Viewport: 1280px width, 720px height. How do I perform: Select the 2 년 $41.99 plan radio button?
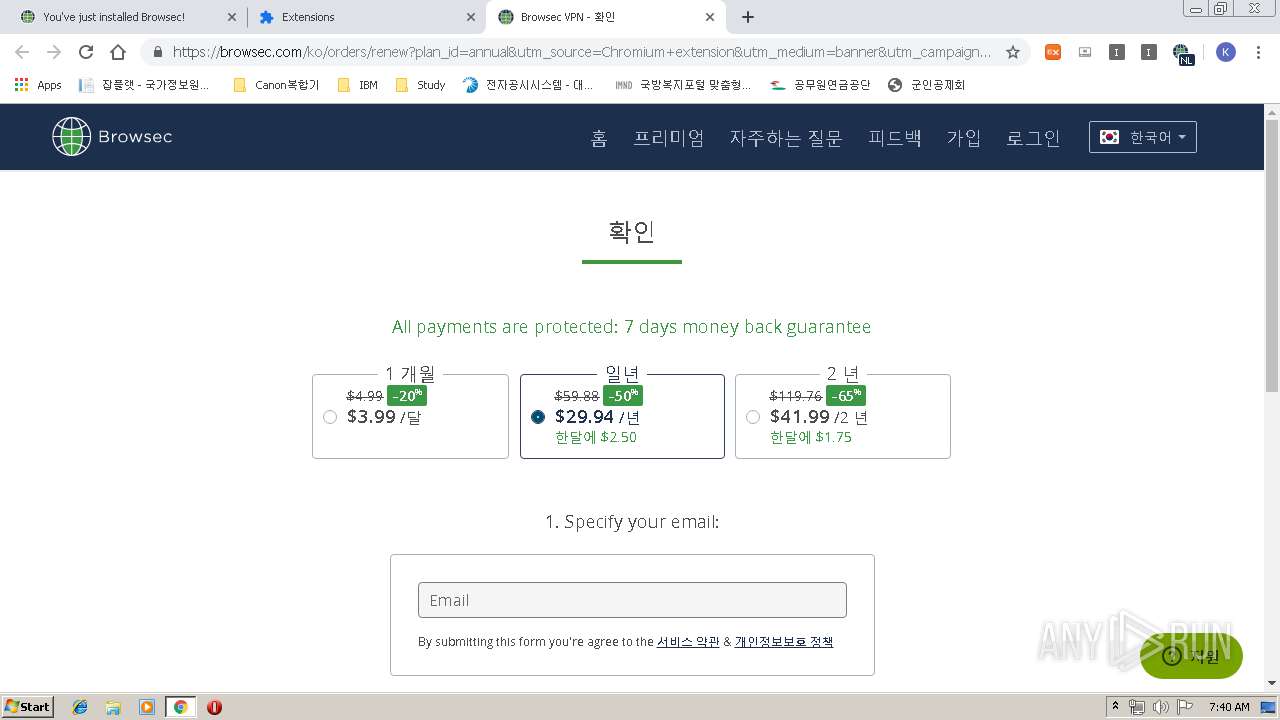[753, 417]
